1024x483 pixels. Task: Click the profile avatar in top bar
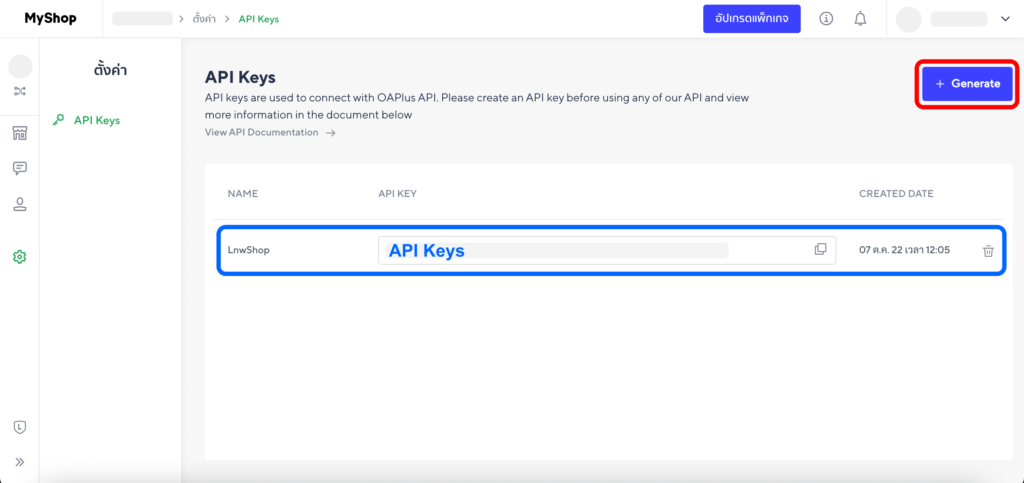click(908, 19)
